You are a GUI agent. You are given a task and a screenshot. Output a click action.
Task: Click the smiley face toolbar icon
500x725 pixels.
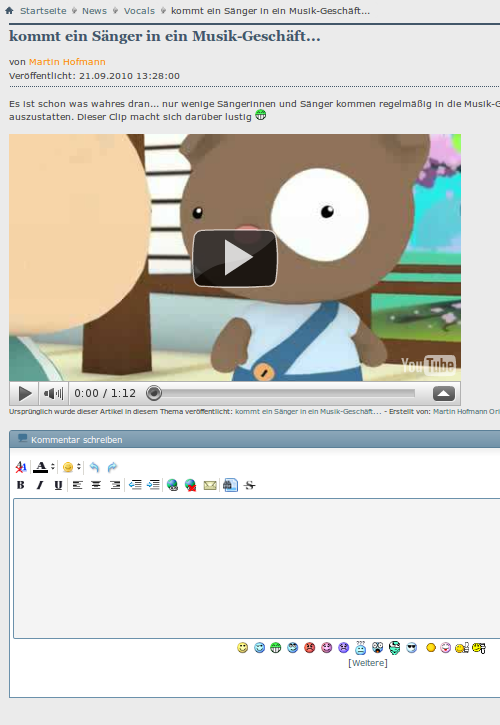click(x=68, y=467)
